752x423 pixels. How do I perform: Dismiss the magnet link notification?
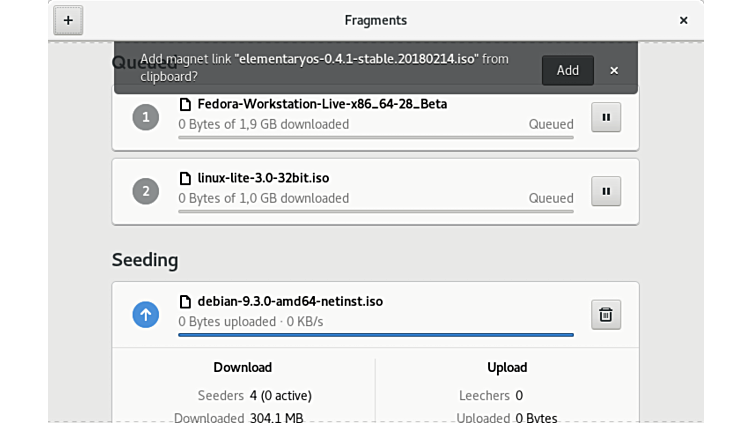(614, 70)
